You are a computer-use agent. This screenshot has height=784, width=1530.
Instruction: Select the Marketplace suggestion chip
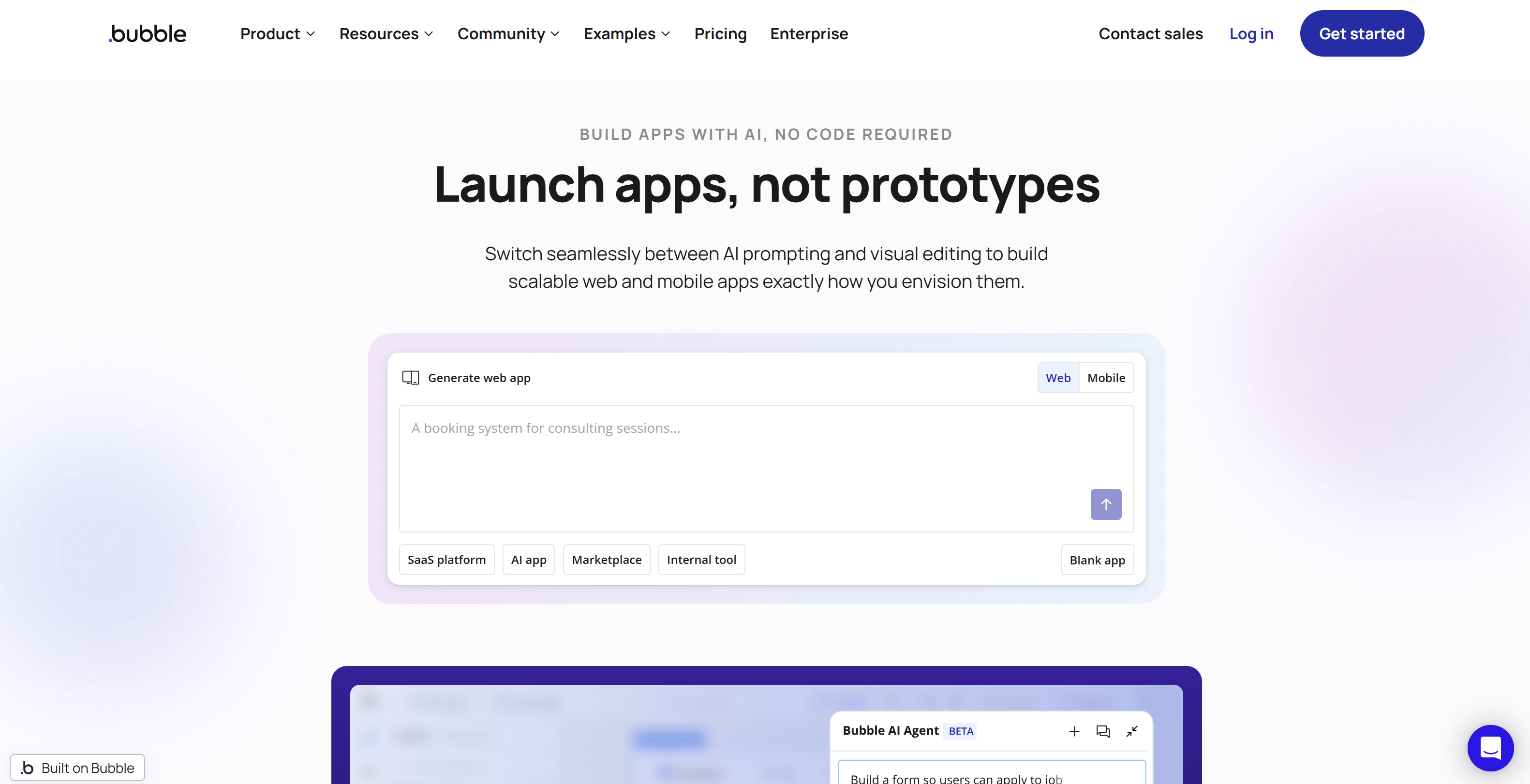point(607,560)
